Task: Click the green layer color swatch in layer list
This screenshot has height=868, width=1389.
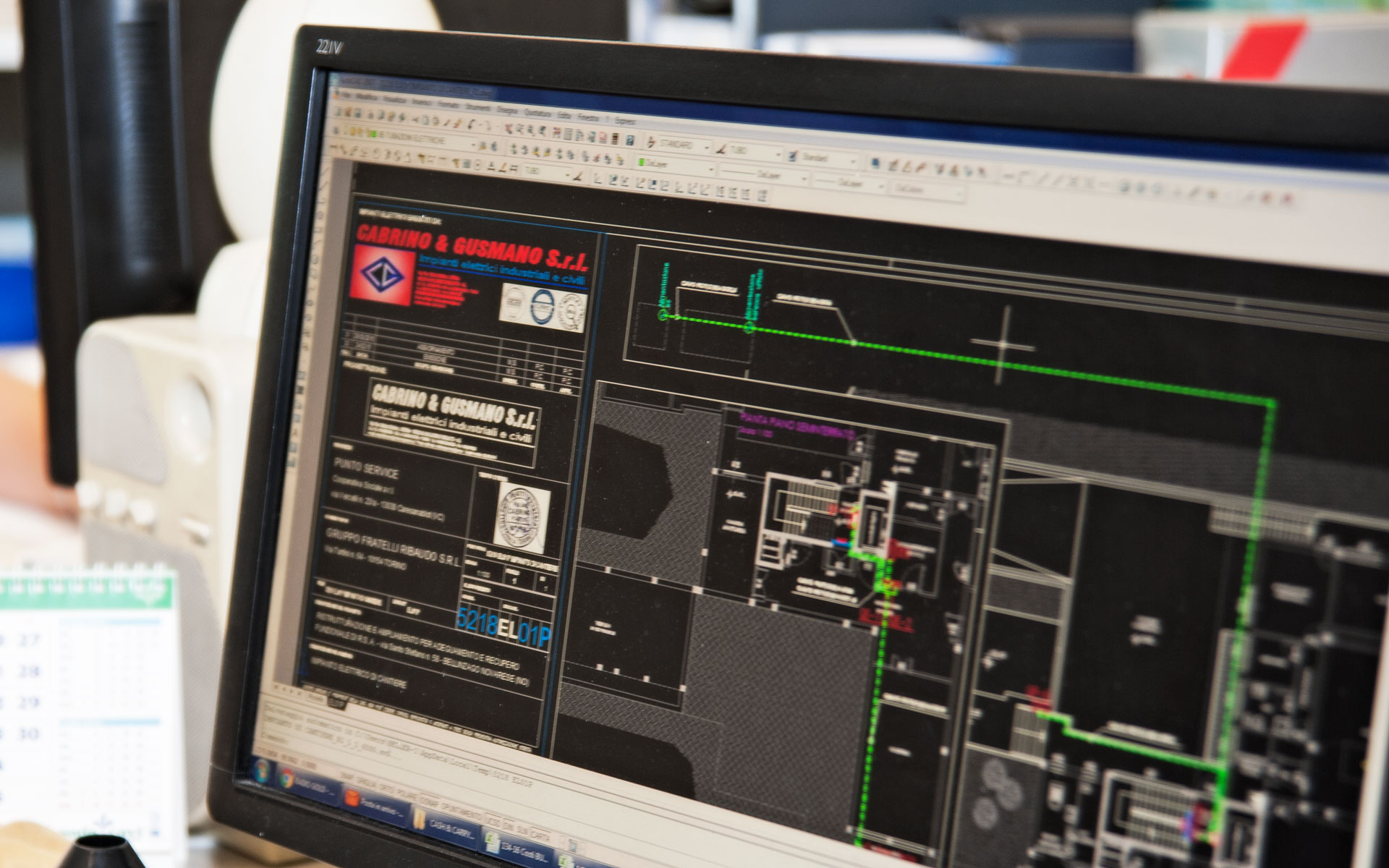Action: pyautogui.click(x=374, y=135)
